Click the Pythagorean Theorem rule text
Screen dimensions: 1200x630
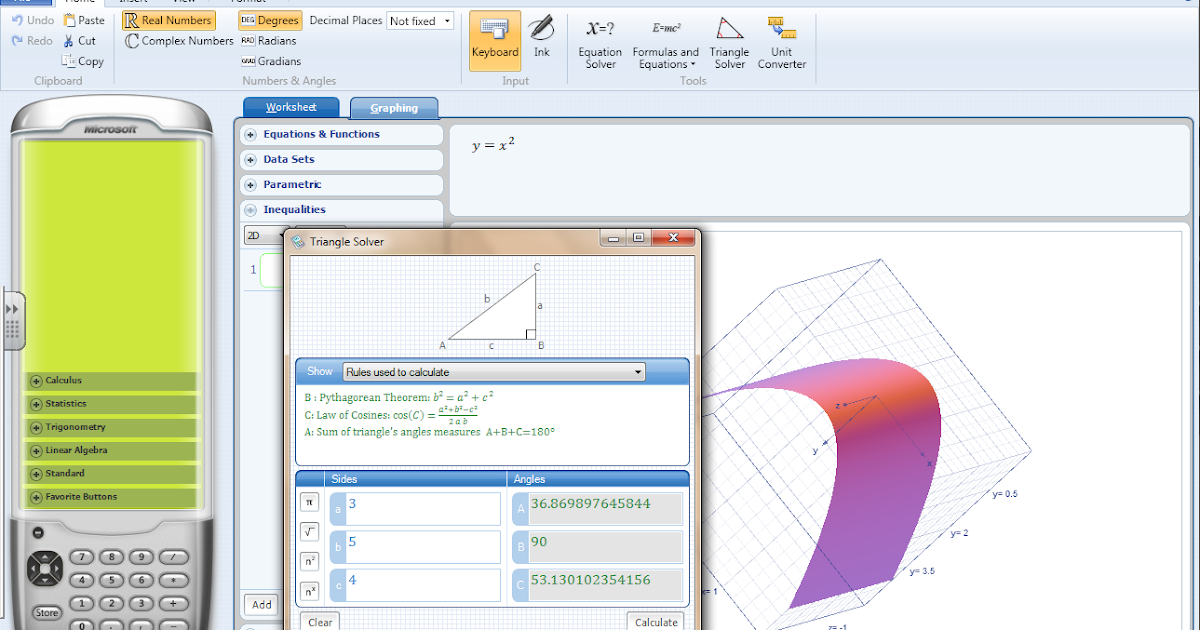click(x=398, y=396)
